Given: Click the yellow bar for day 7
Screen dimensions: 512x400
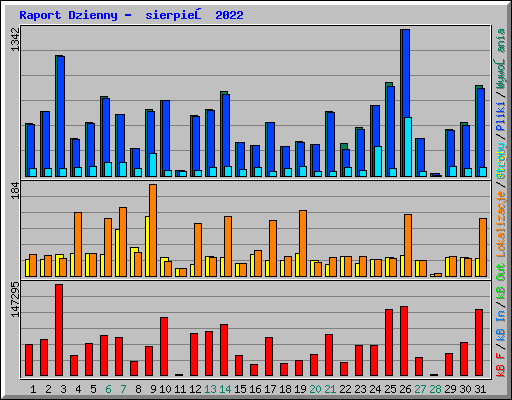Looking at the screenshot, I should pyautogui.click(x=117, y=253).
